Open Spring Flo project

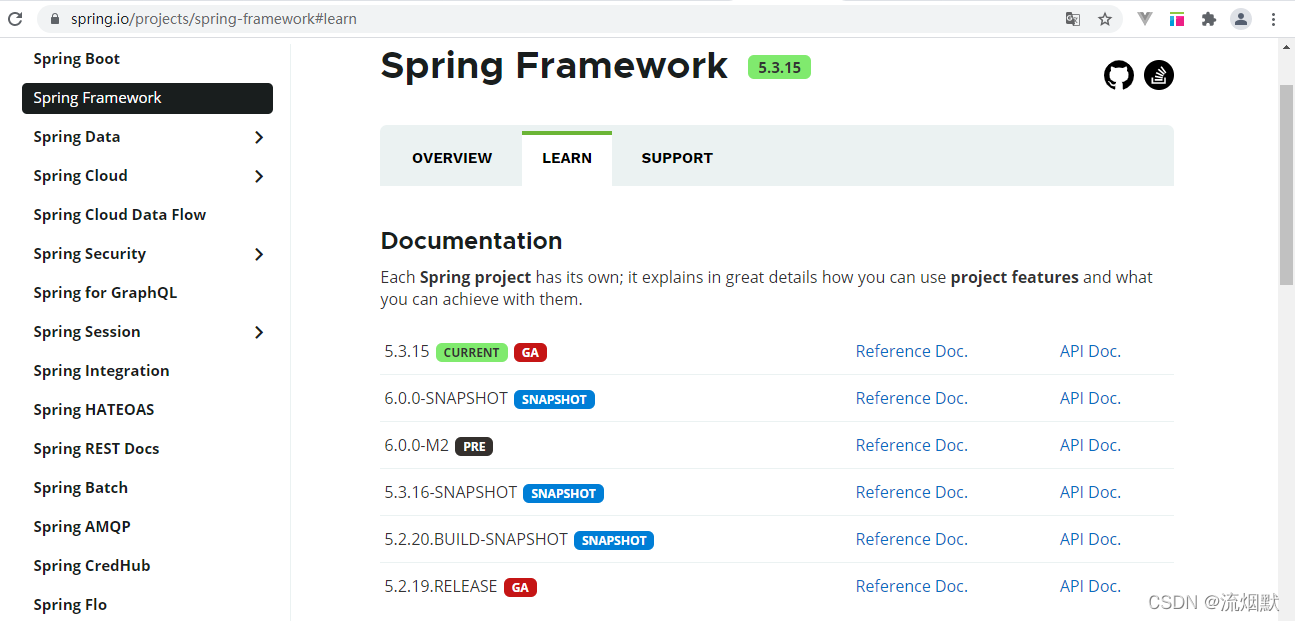(x=70, y=605)
